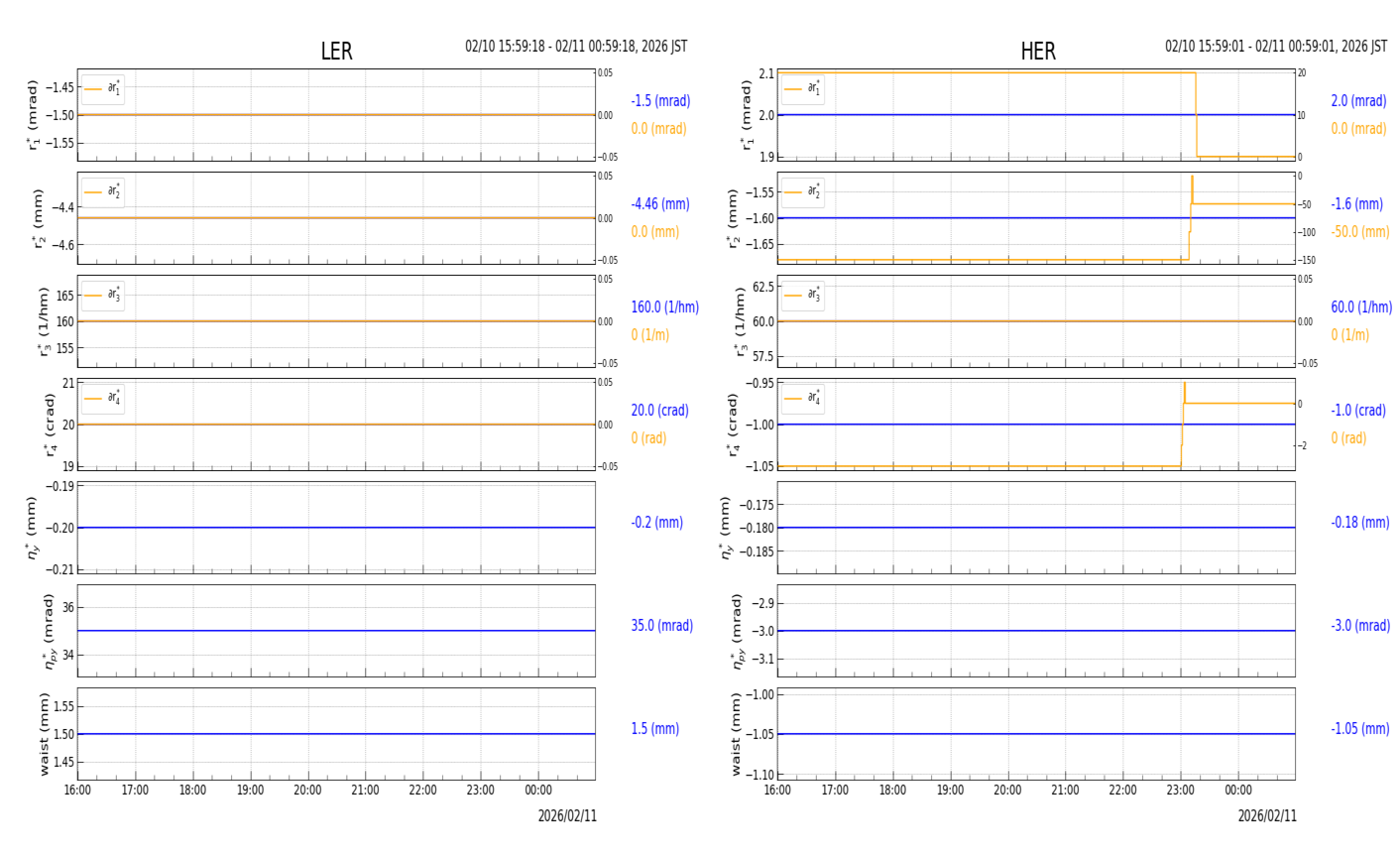
Task: Click the "21:00" tick on the LER time axis
Action: [365, 791]
